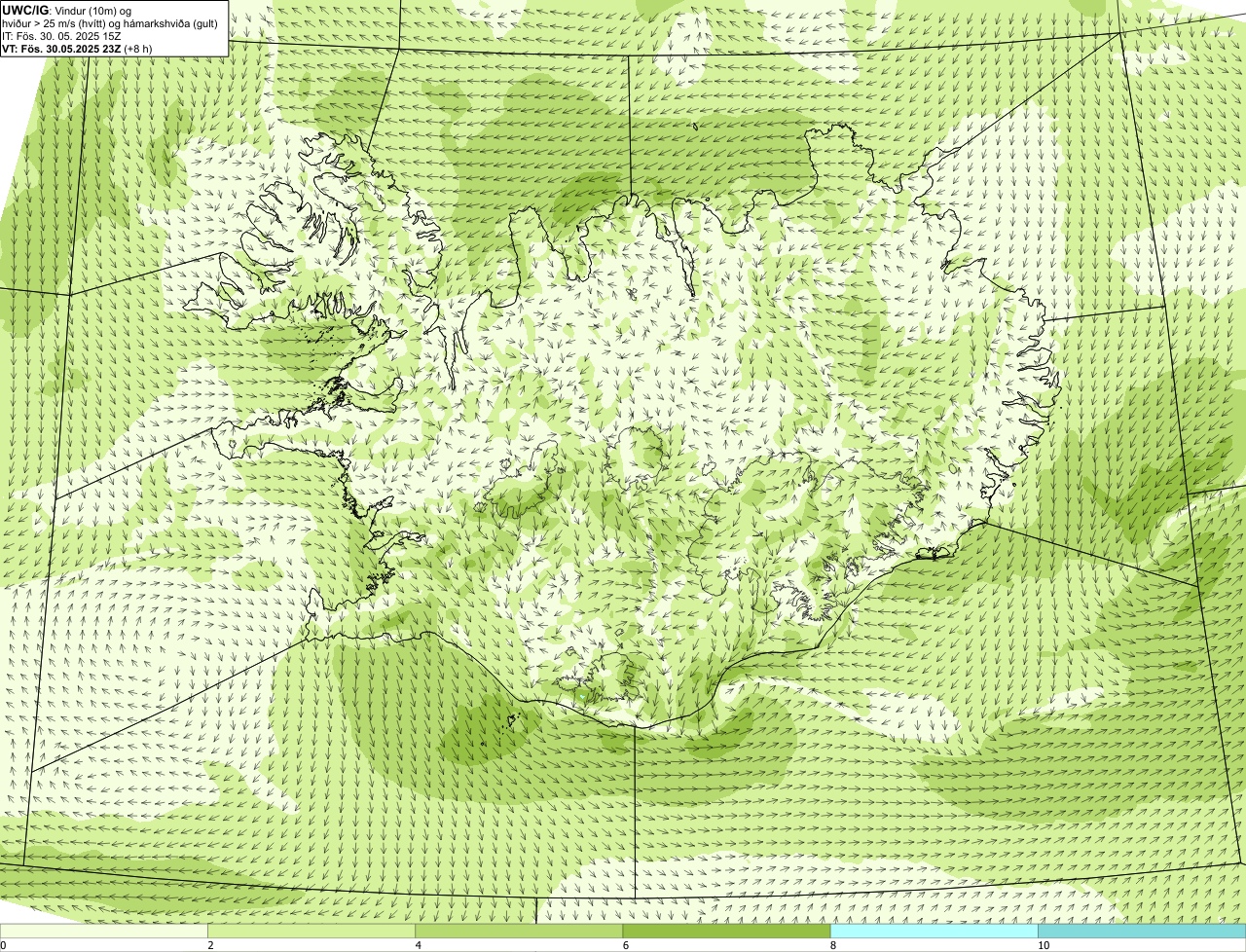Screen dimensions: 1246x952
Task: Click the 'hviður > 25 m/s (hvítt)' description line
Action: [110, 23]
